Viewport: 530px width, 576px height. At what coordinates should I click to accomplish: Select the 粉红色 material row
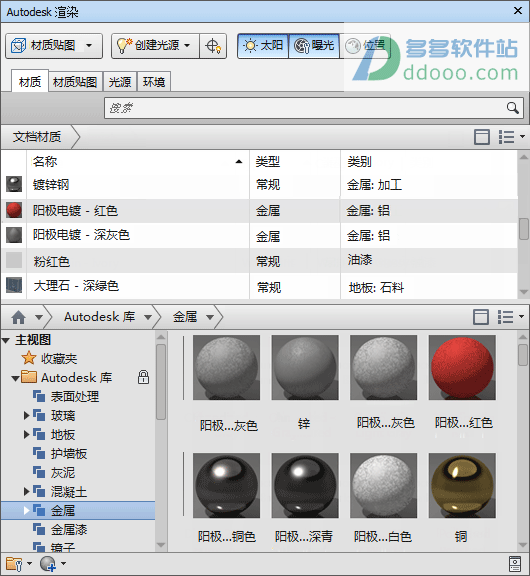click(x=259, y=260)
